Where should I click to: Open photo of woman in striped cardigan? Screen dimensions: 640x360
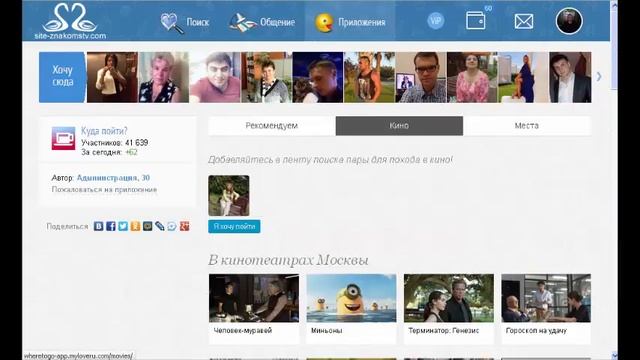click(266, 77)
